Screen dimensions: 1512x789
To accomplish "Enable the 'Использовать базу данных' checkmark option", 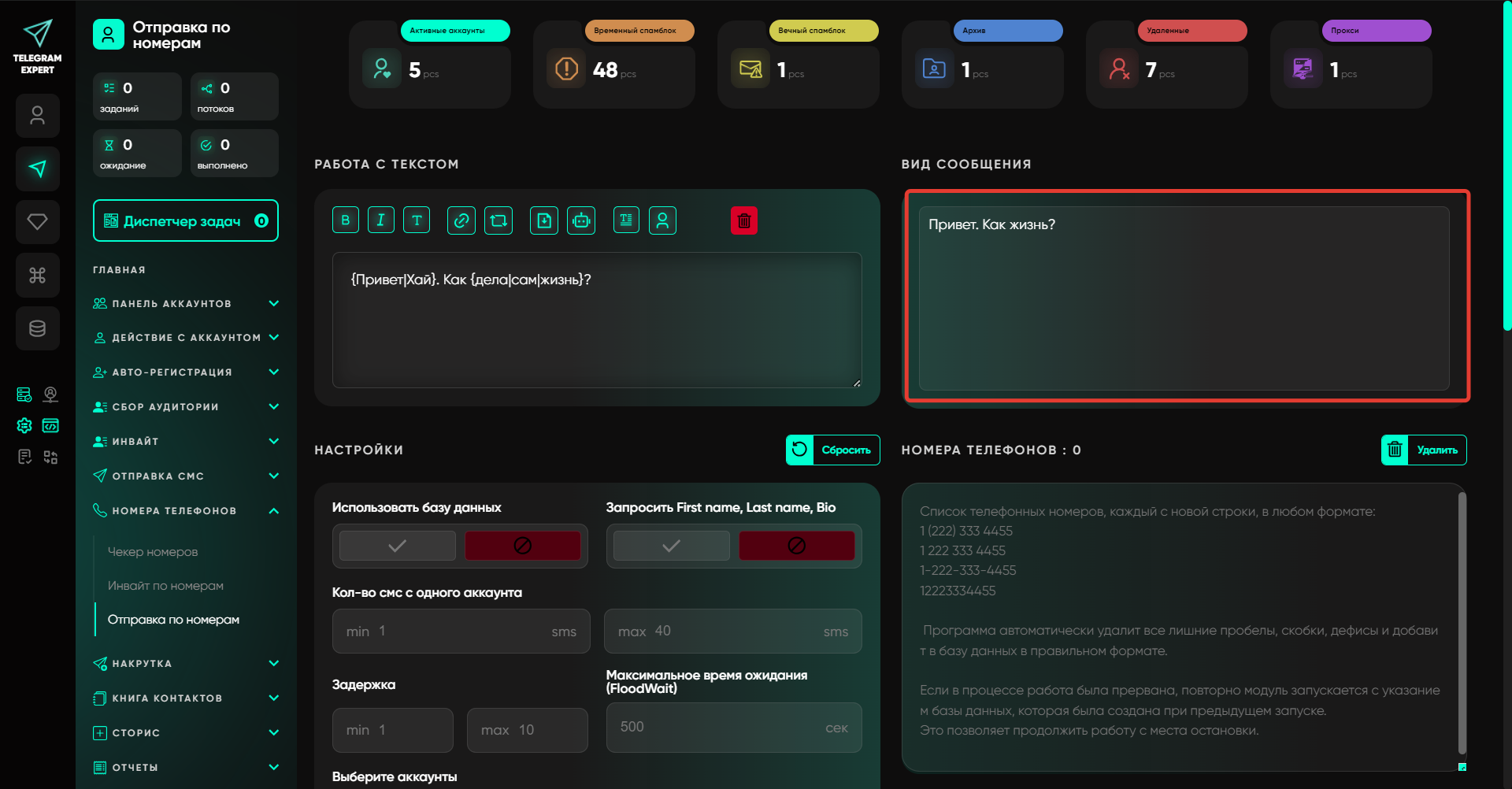I will click(x=398, y=546).
